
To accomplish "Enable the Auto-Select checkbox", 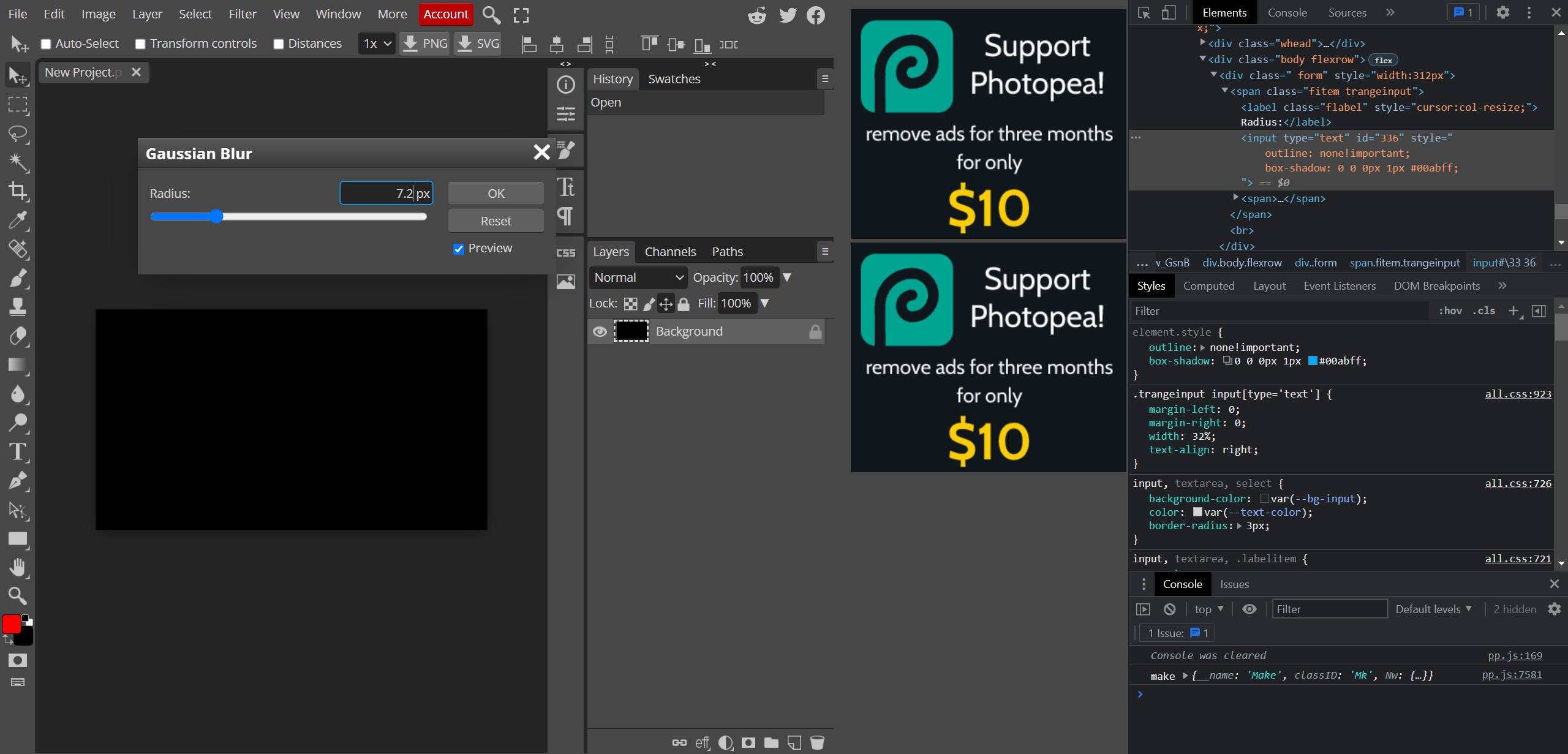I will click(45, 43).
